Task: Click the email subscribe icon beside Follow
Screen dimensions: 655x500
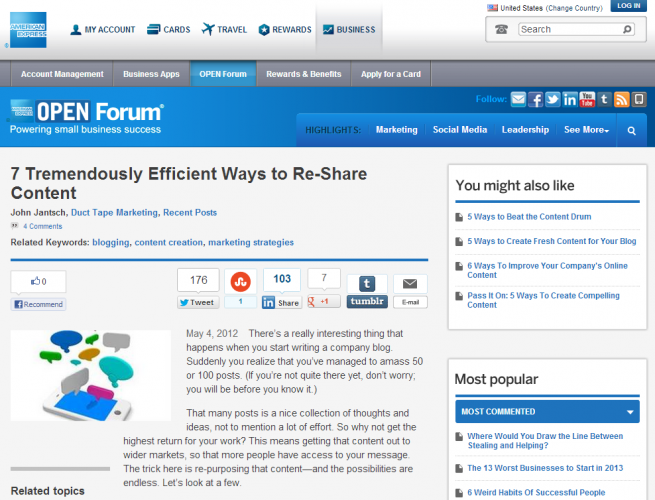Action: [x=518, y=99]
